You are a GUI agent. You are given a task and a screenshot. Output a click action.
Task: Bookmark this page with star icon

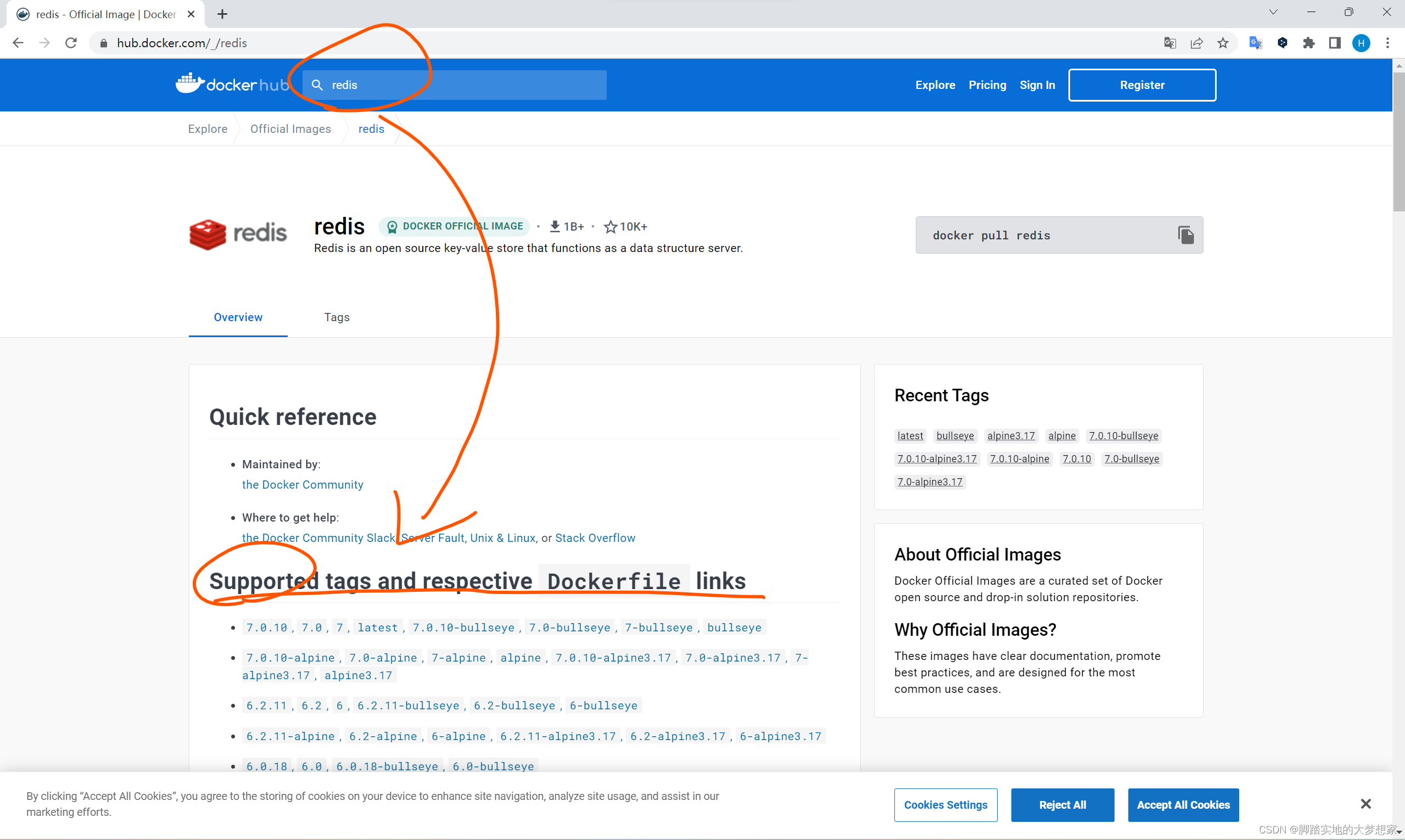coord(1223,43)
